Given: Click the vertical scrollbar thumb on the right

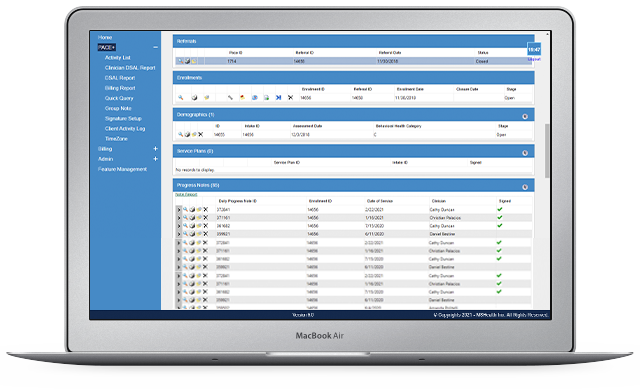Looking at the screenshot, I should pos(547,150).
